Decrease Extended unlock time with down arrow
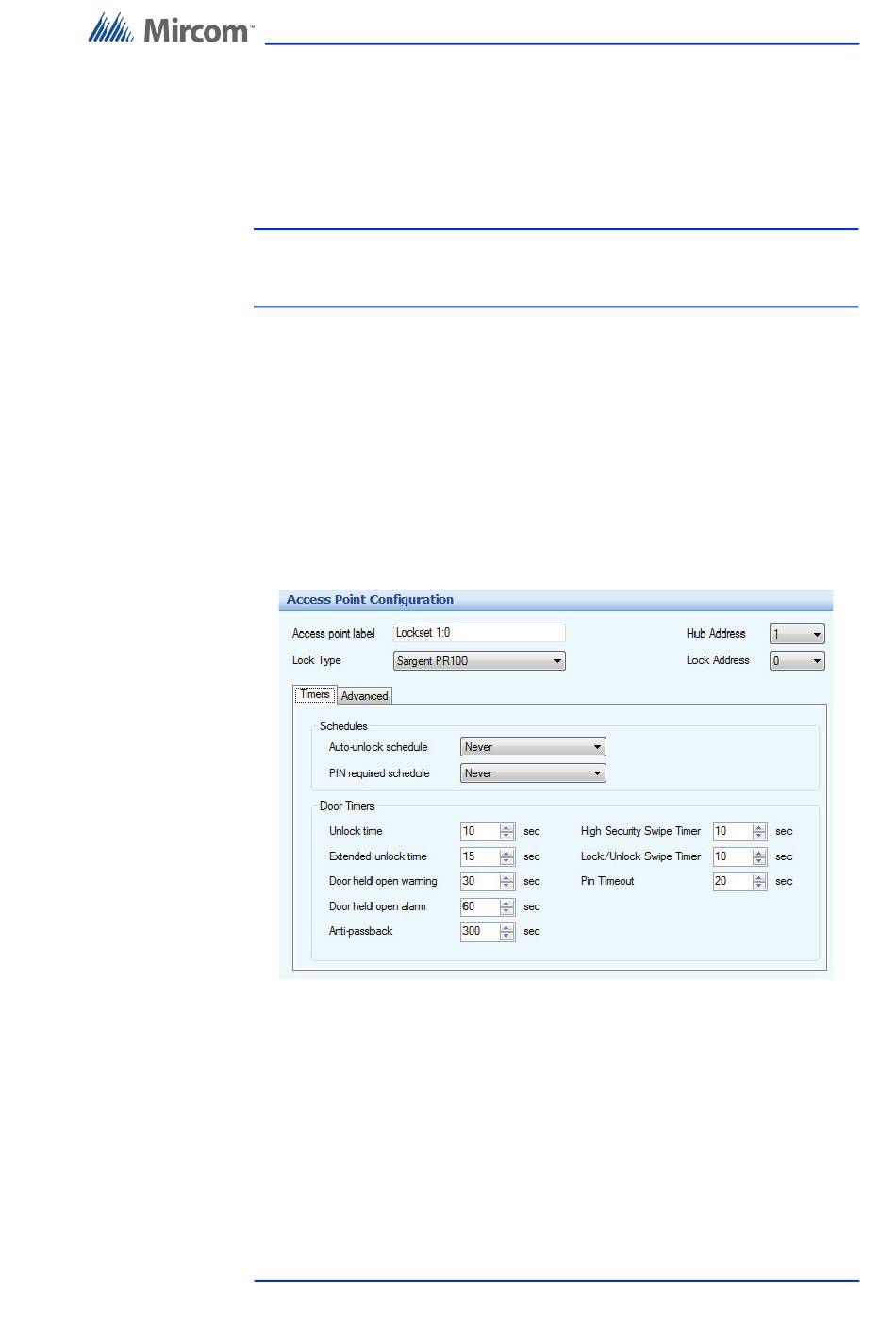This screenshot has height=1329, width=896. tap(507, 861)
